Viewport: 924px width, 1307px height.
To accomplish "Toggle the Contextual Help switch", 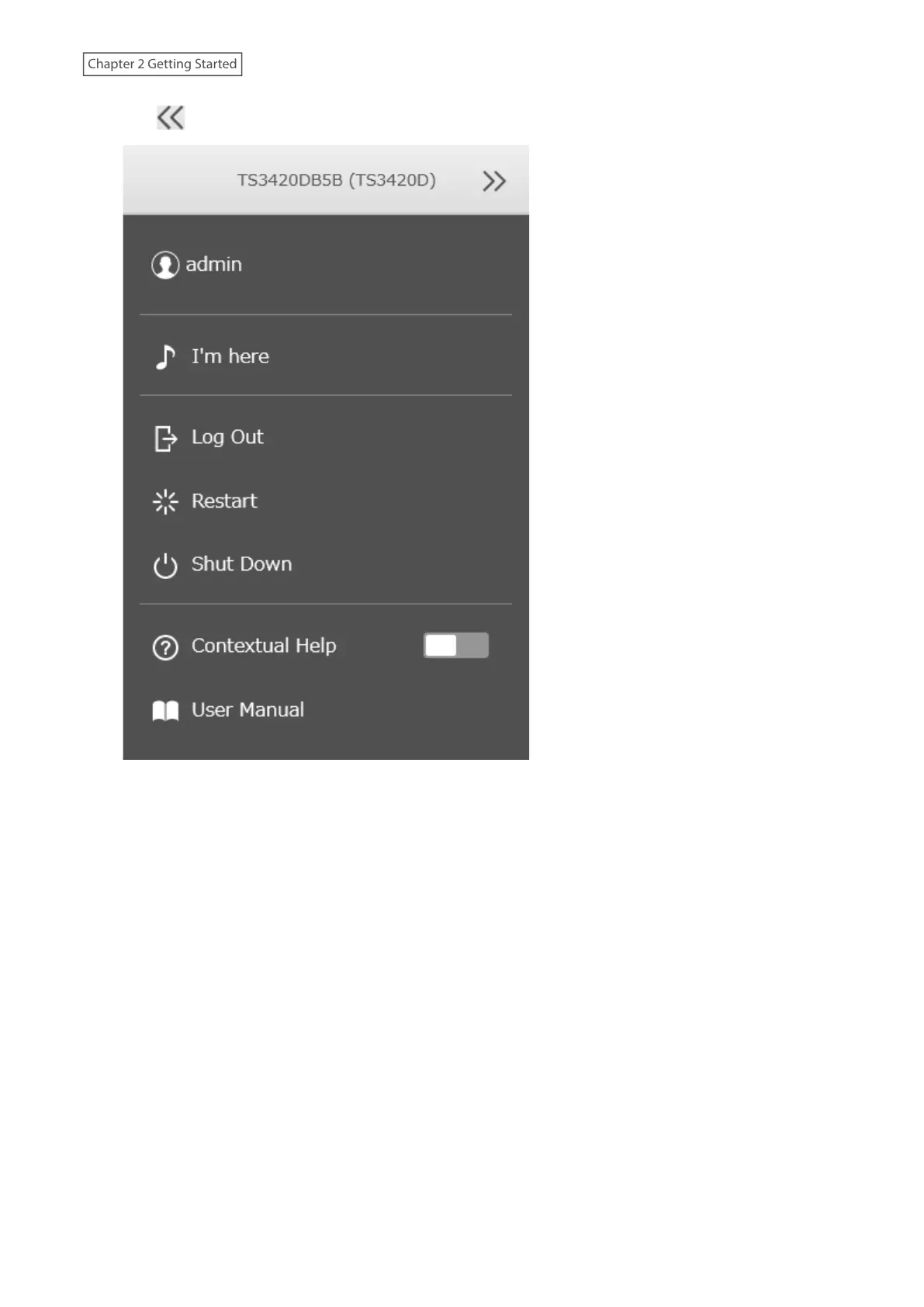I will (456, 646).
